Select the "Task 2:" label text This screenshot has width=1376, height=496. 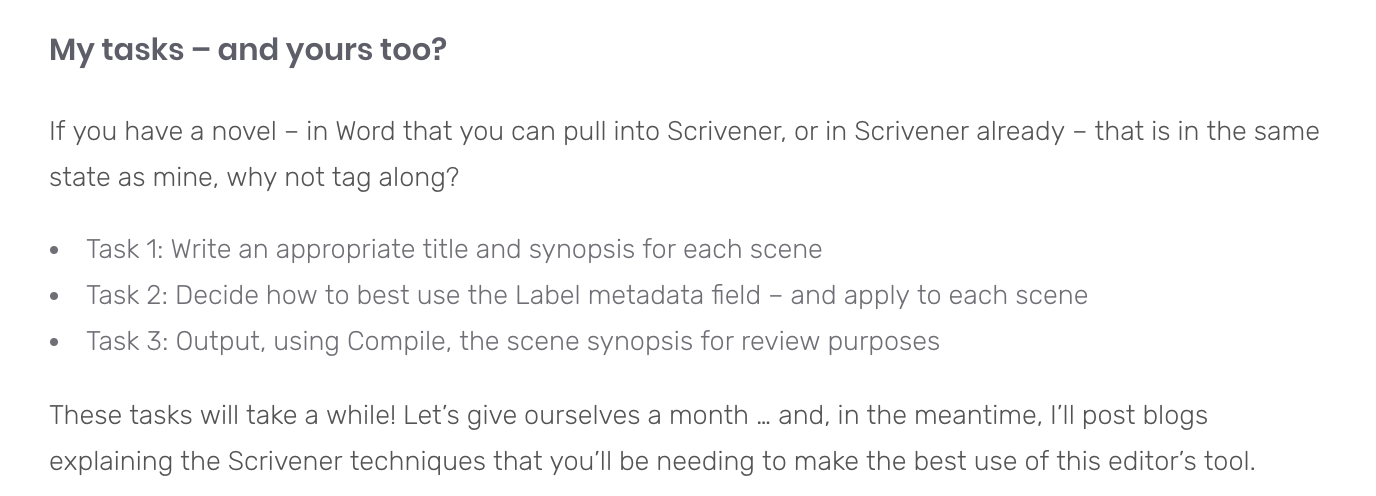coord(126,295)
